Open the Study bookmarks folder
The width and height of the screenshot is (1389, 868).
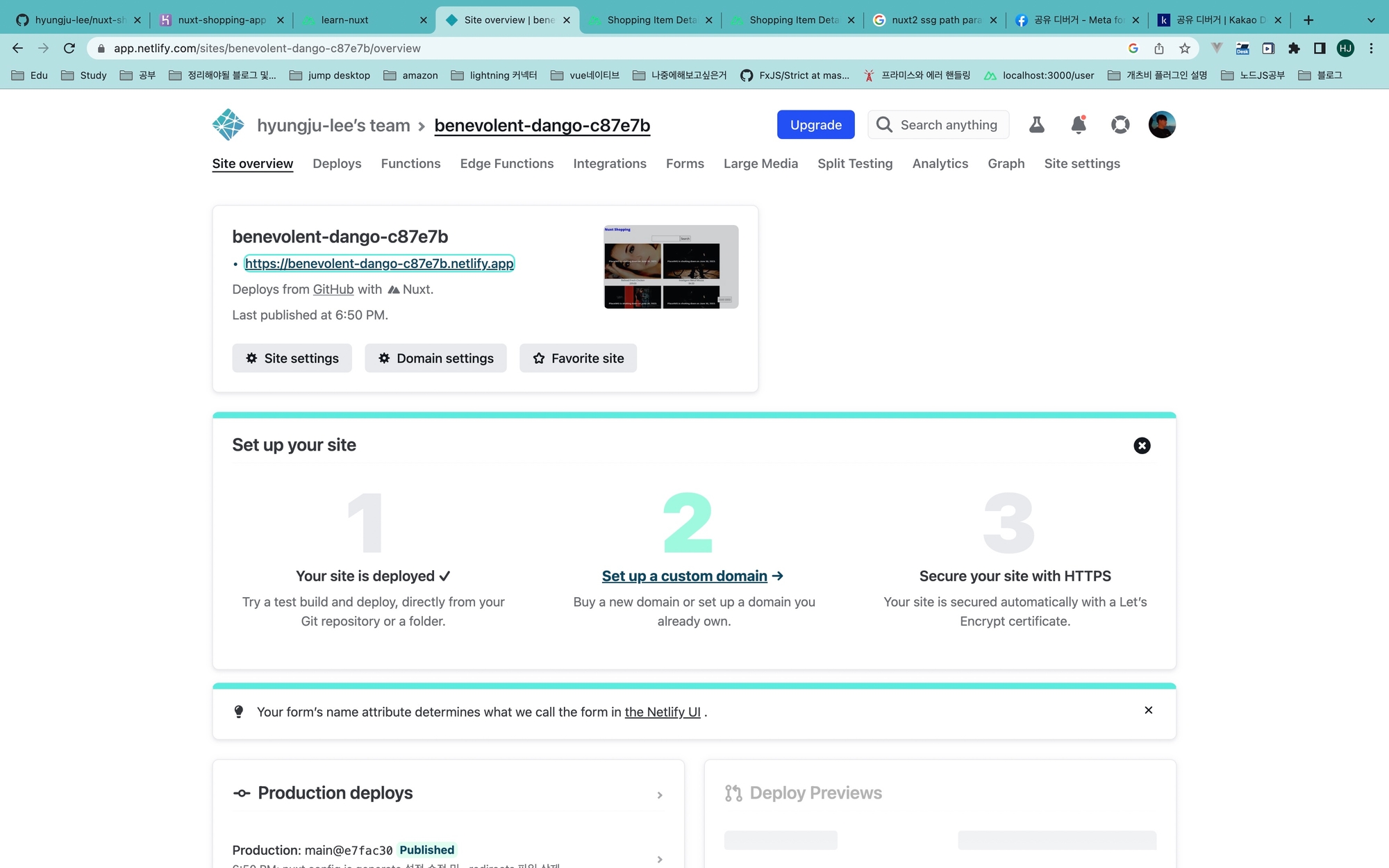pos(84,75)
